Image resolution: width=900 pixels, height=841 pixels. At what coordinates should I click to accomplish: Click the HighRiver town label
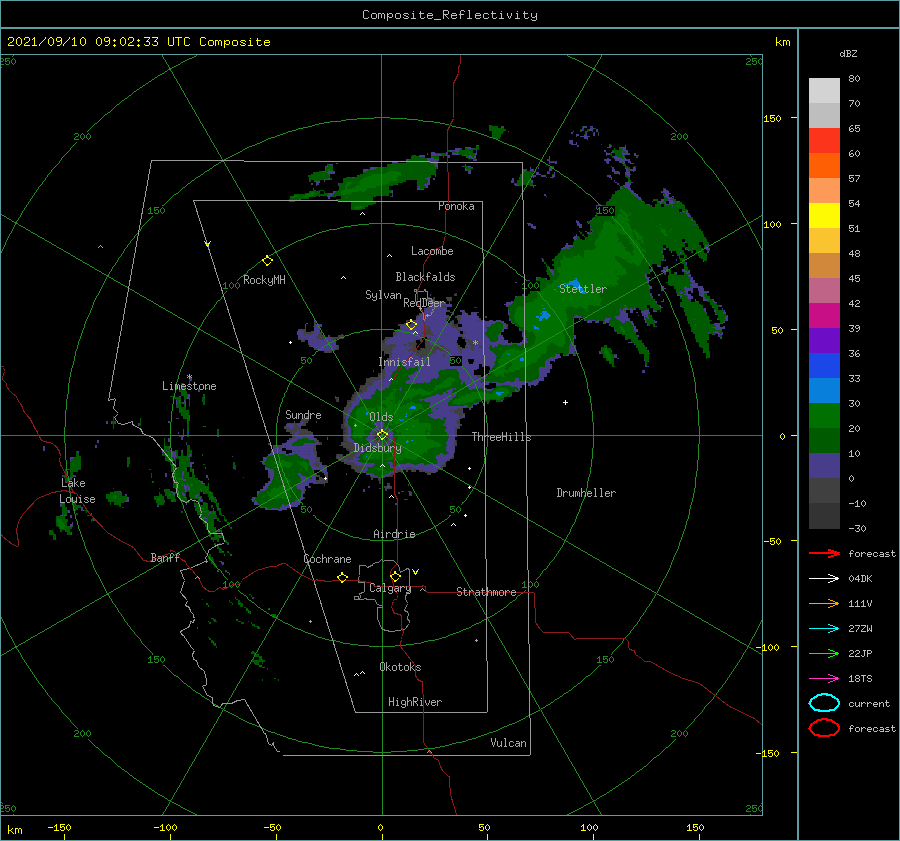click(x=415, y=702)
